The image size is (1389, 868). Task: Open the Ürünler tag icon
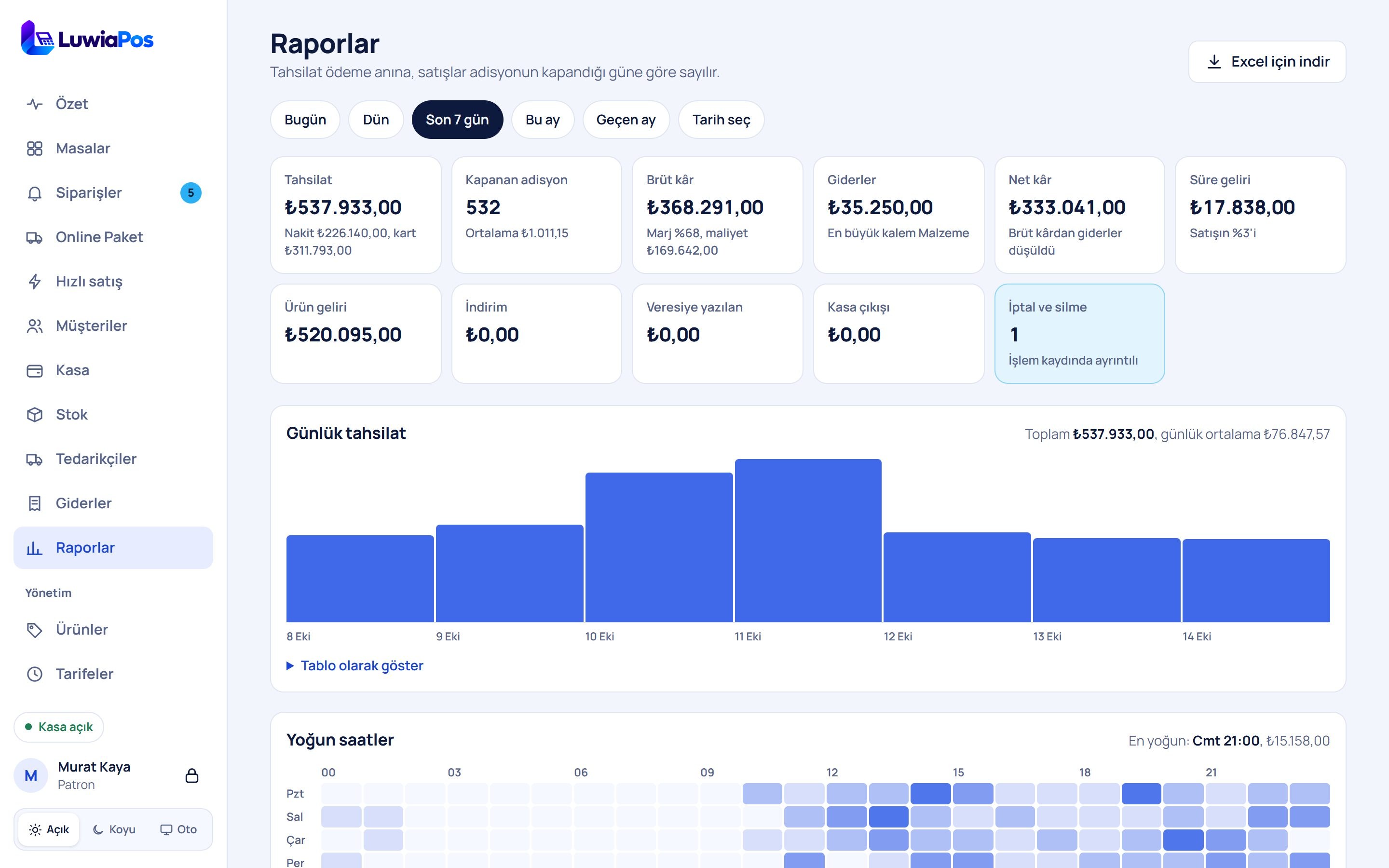tap(34, 630)
